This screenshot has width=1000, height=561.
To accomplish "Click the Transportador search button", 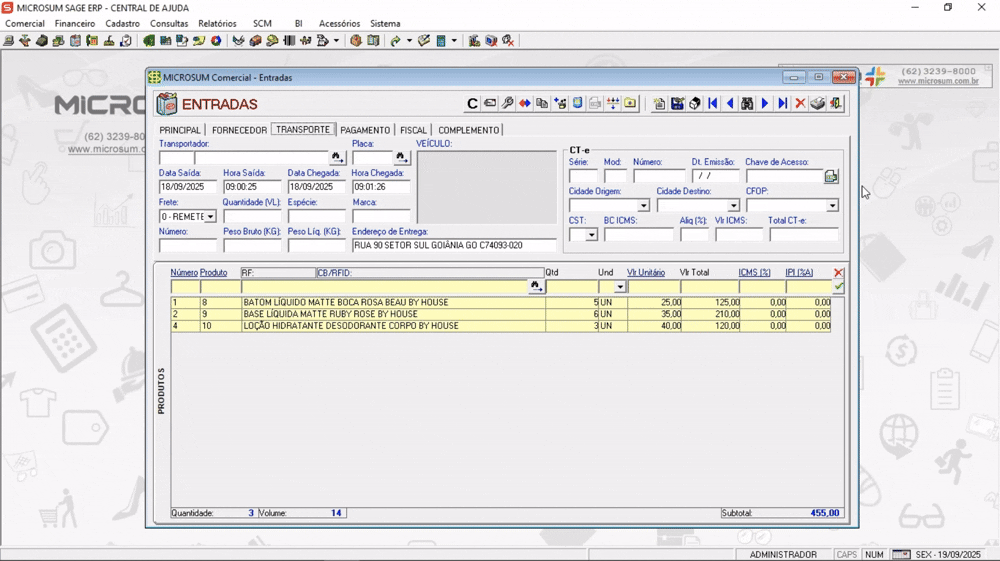I will [x=337, y=157].
